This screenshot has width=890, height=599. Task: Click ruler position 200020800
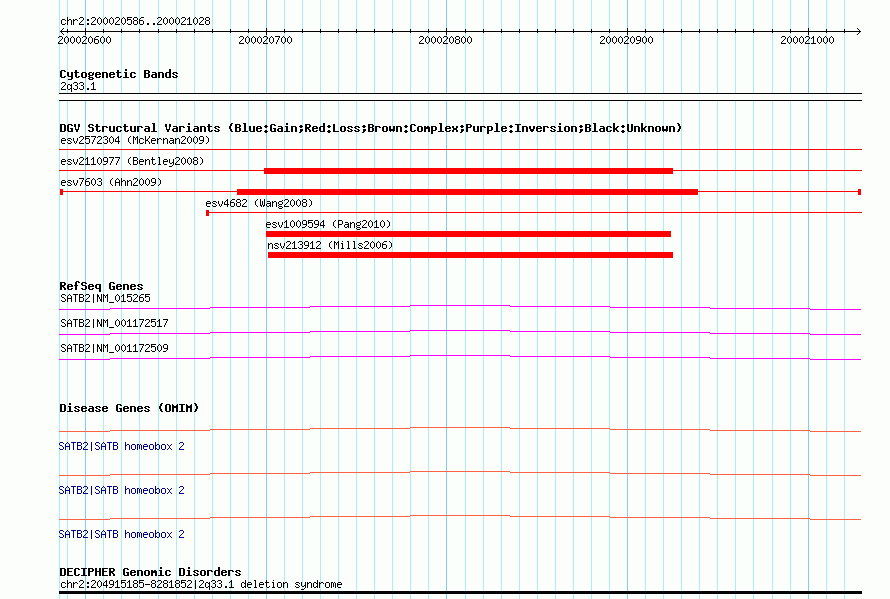(x=446, y=40)
